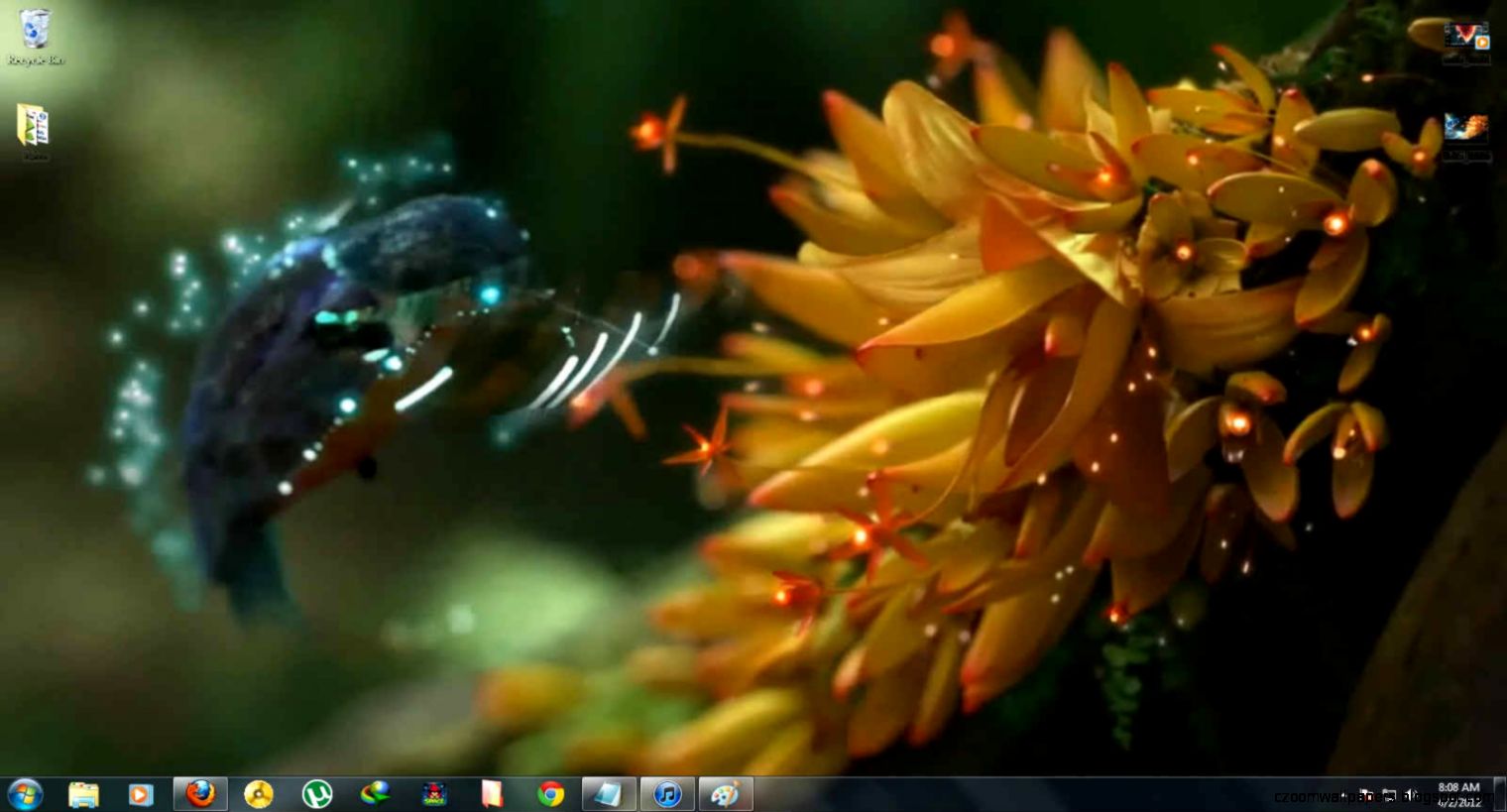The width and height of the screenshot is (1507, 812).
Task: Switch to the iTunes taskbar window
Action: point(667,794)
